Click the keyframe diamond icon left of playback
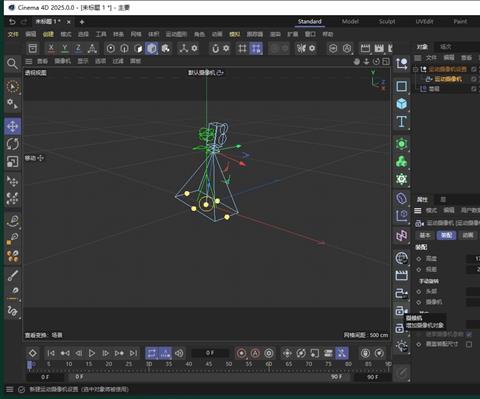 (33, 353)
